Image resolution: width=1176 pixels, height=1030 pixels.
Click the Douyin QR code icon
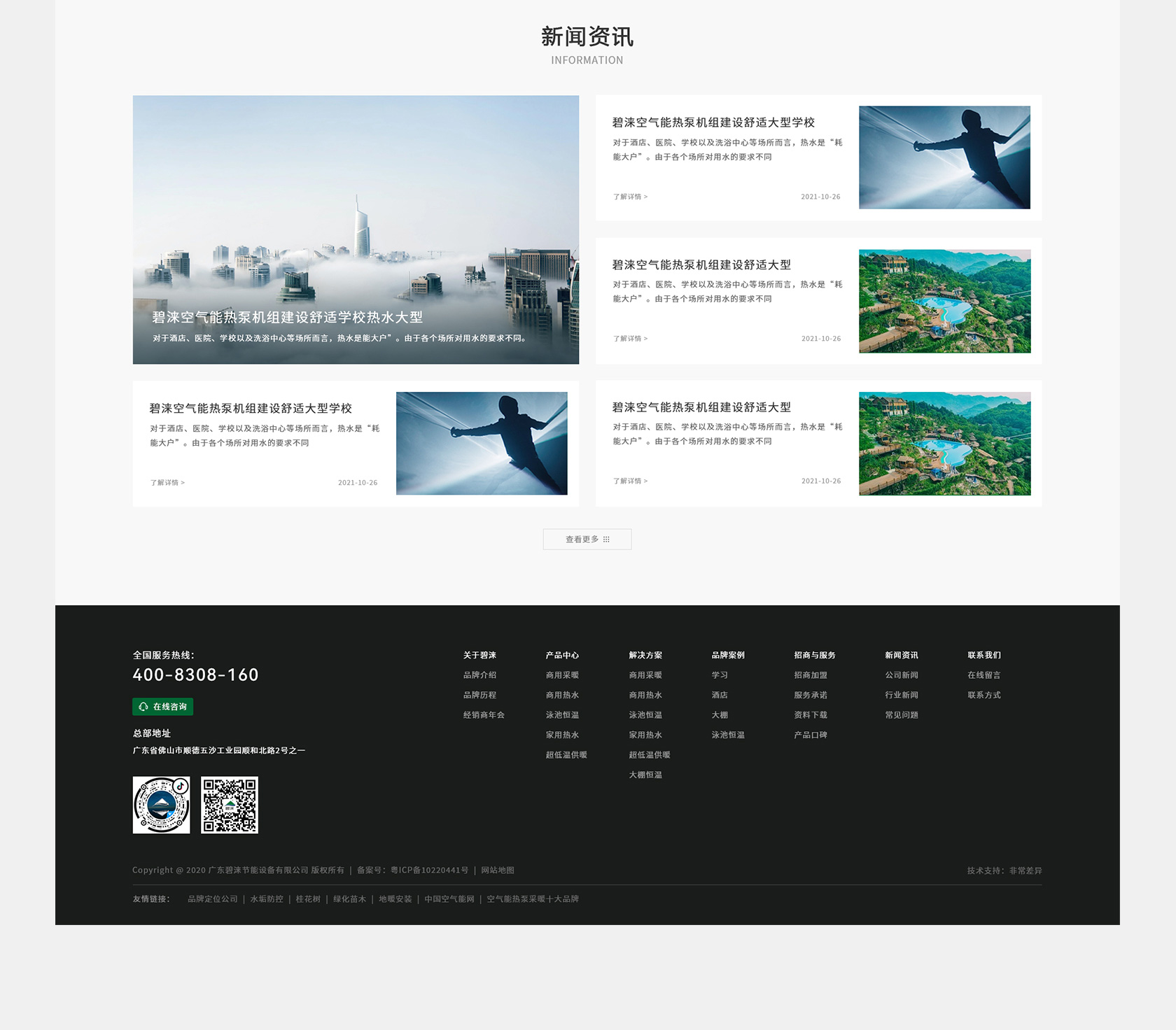pos(160,805)
